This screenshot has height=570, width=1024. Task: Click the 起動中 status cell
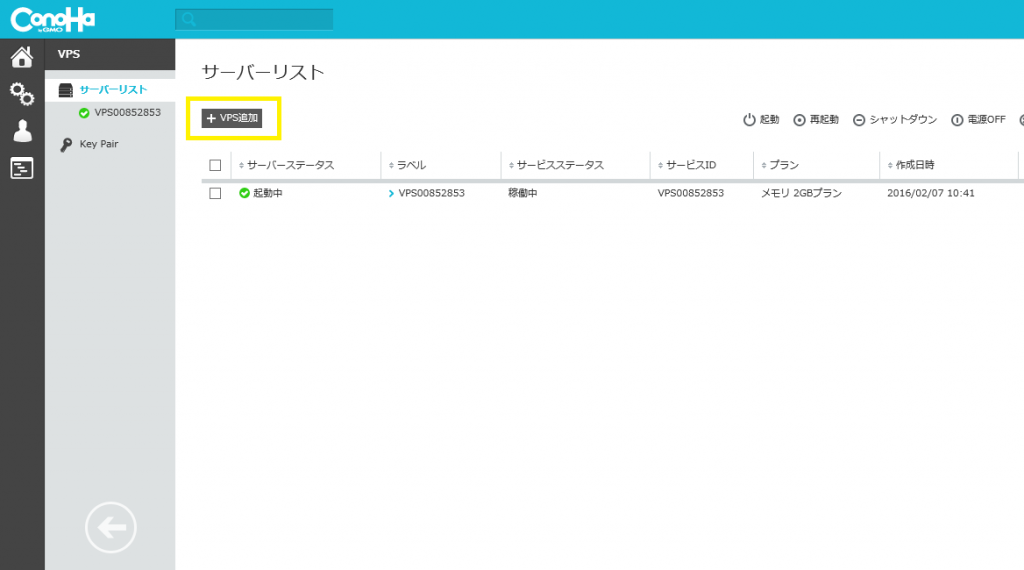[261, 193]
